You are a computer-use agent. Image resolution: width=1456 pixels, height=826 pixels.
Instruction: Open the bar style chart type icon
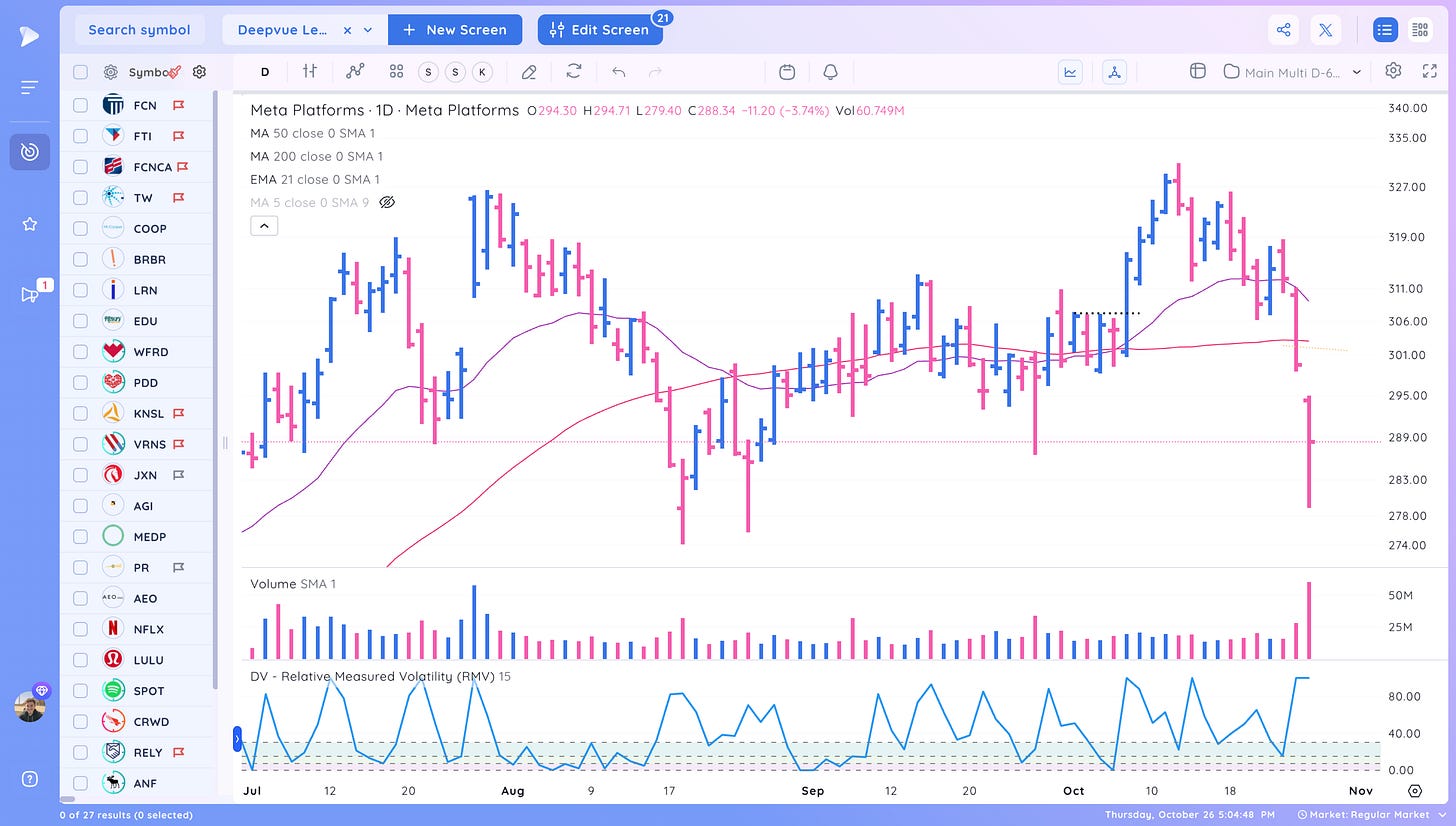click(310, 71)
